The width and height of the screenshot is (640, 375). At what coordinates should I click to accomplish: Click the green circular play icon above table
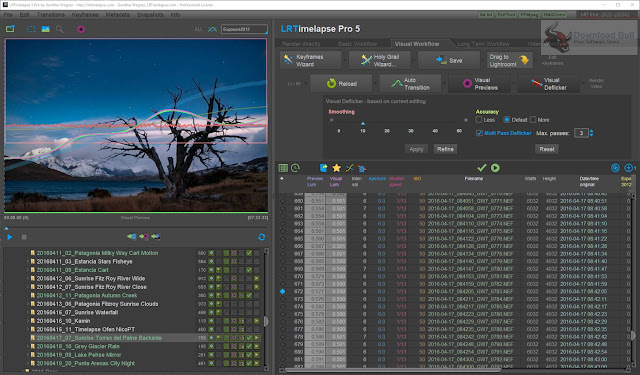click(x=495, y=168)
